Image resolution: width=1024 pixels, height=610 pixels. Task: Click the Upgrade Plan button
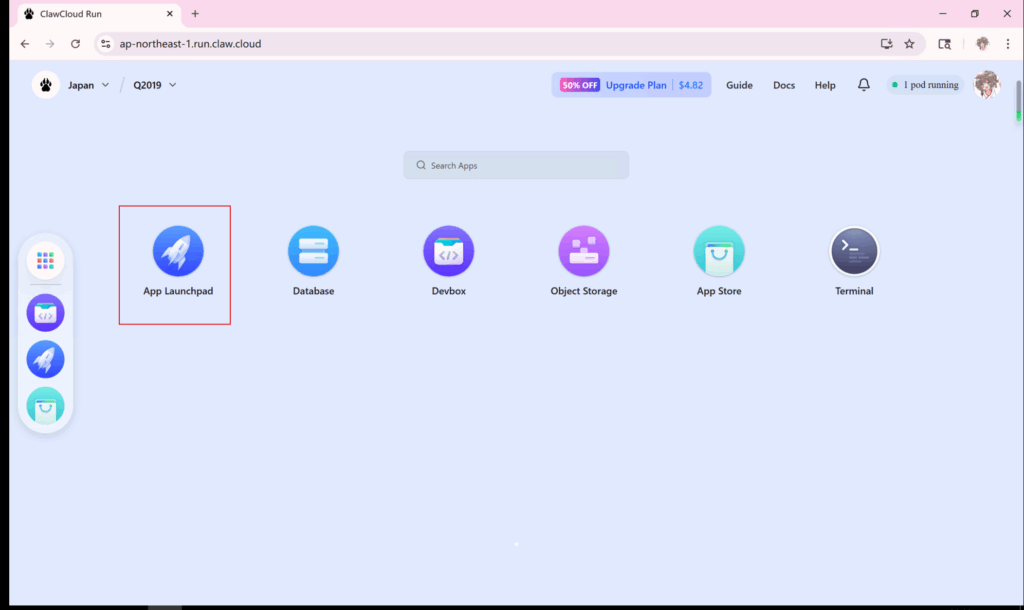(631, 85)
